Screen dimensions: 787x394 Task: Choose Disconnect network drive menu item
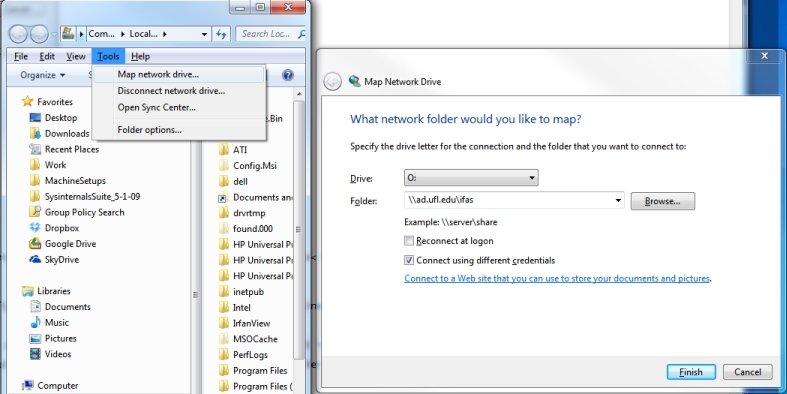click(179, 91)
